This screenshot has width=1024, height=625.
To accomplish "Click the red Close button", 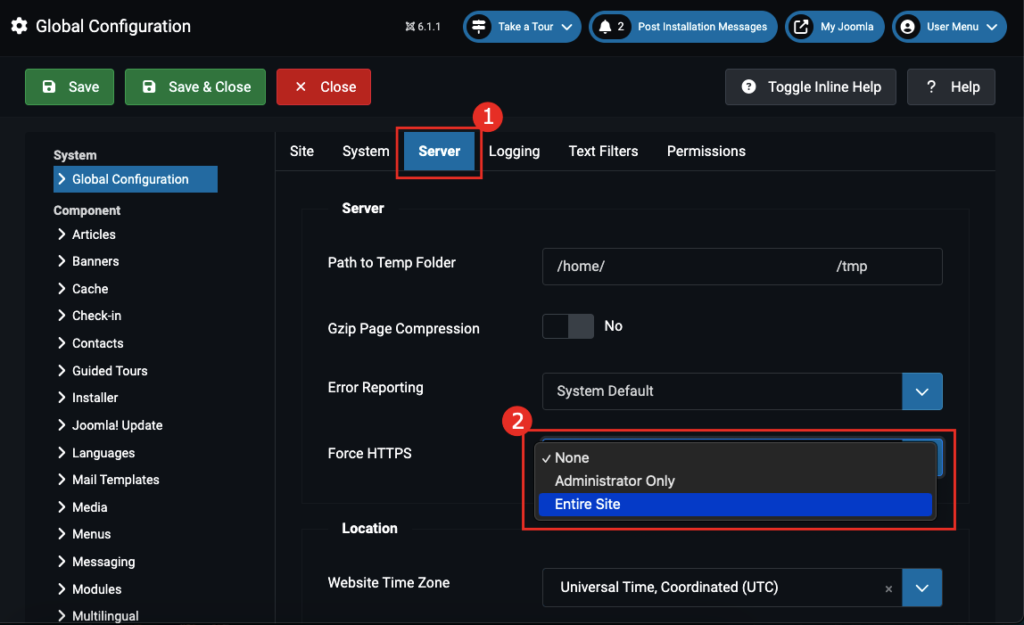I will (x=323, y=87).
